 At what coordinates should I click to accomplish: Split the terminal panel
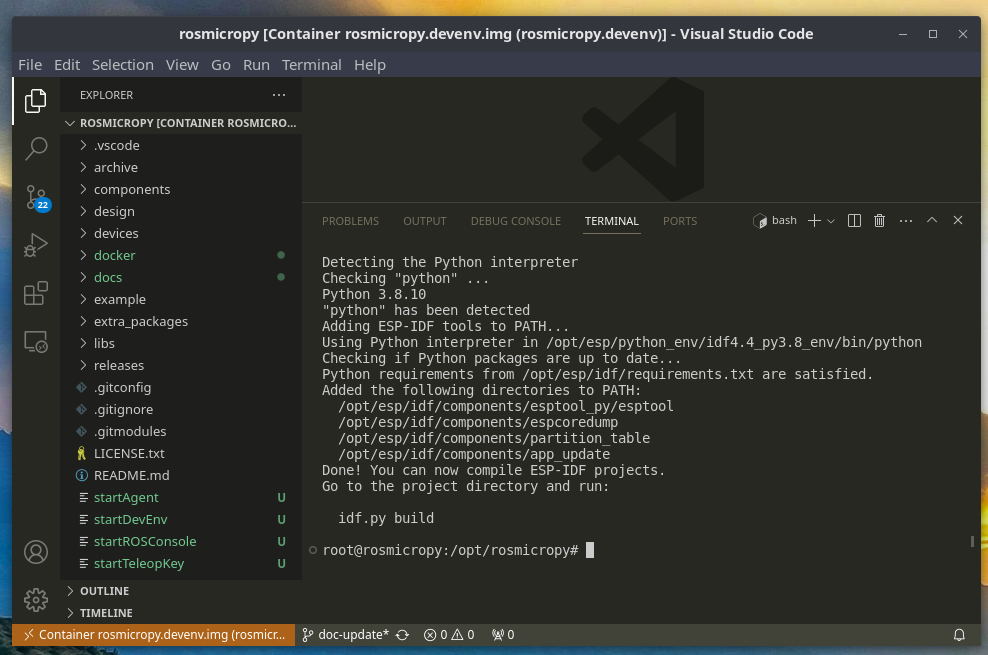click(x=854, y=220)
